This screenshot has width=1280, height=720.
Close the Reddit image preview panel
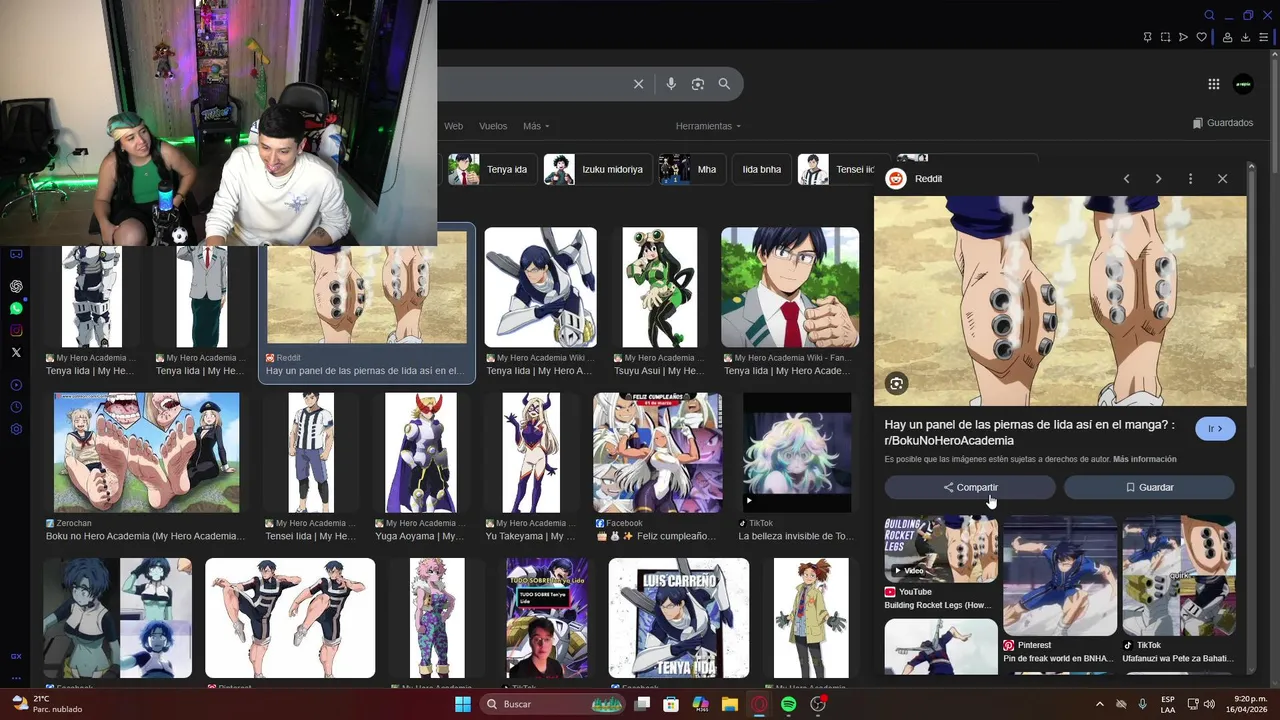1222,179
